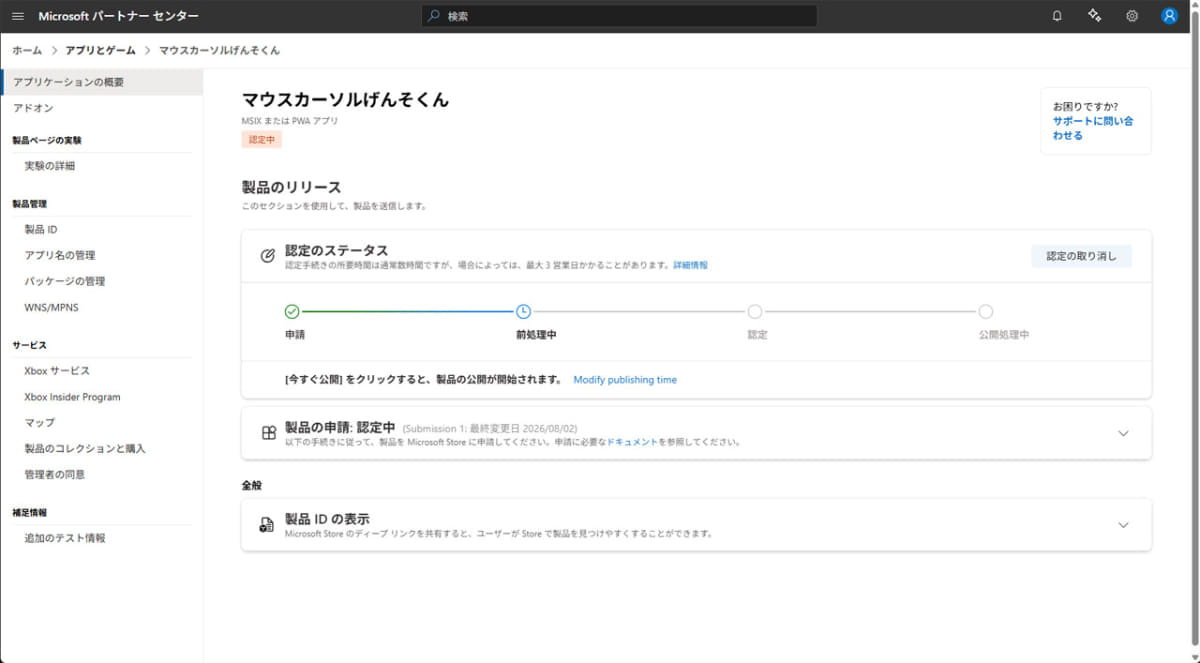1200x663 pixels.
Task: Click the 補足情報 section label
Action: [29, 512]
